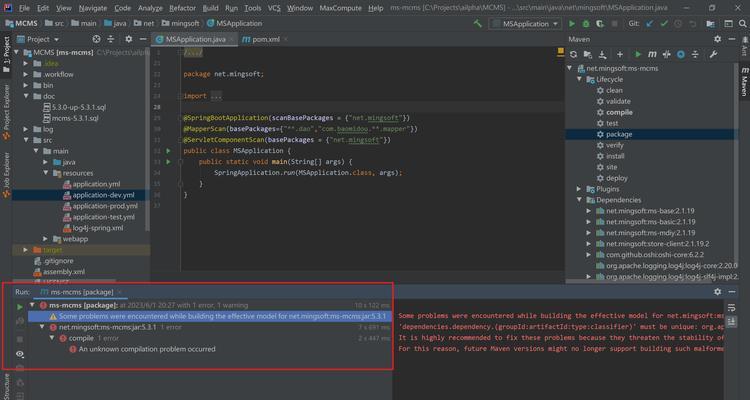Screen dimensions: 750x400
Task: Run Maven build green play icon
Action: click(x=638, y=55)
